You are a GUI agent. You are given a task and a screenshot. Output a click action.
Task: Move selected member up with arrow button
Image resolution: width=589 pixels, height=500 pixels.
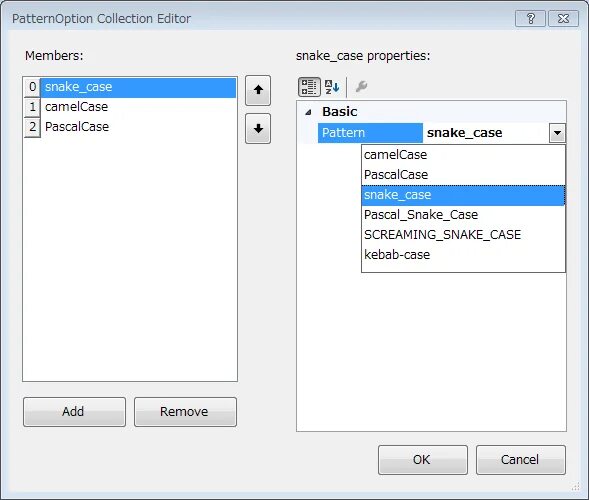[258, 90]
